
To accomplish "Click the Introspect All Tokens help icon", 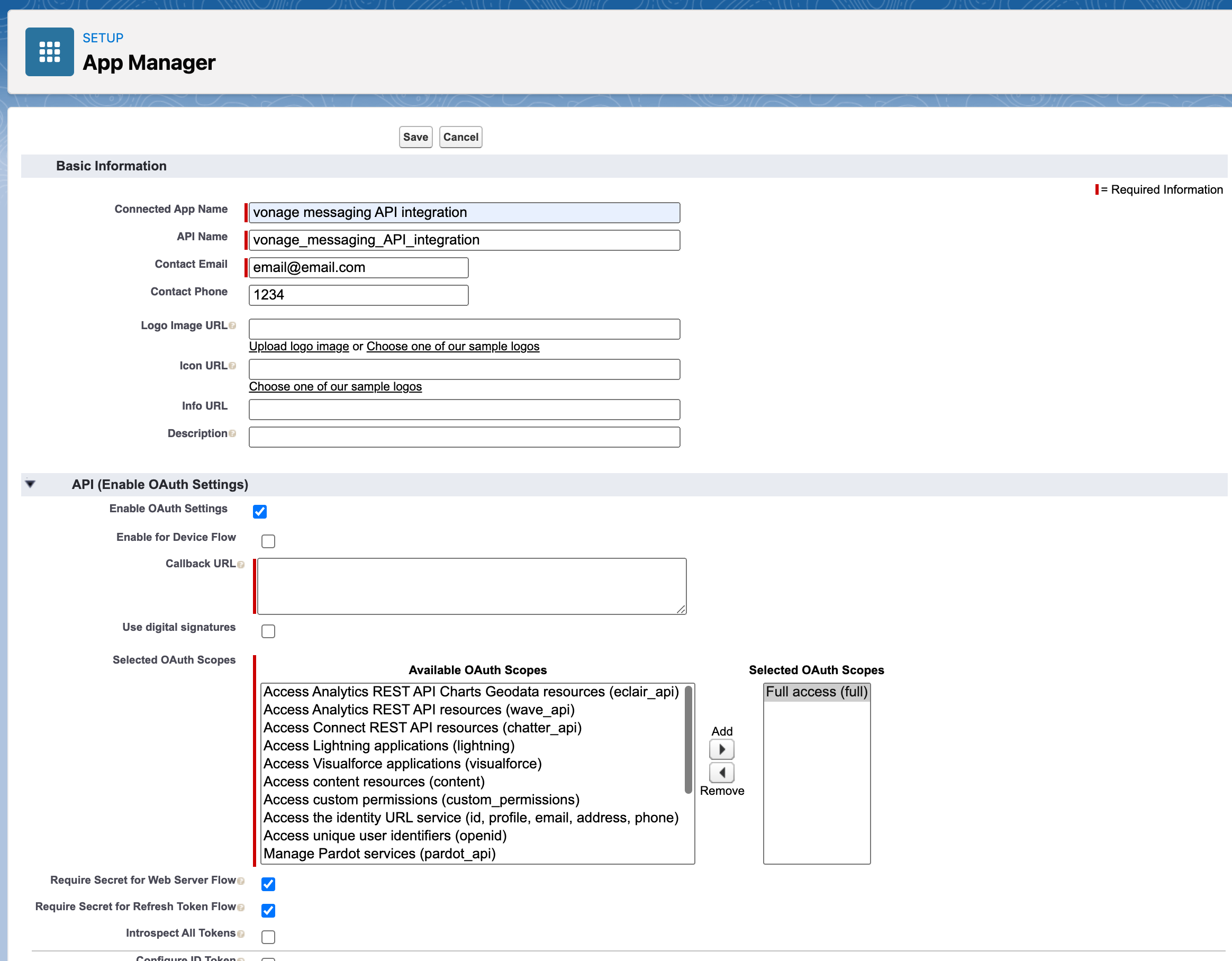I will [241, 934].
